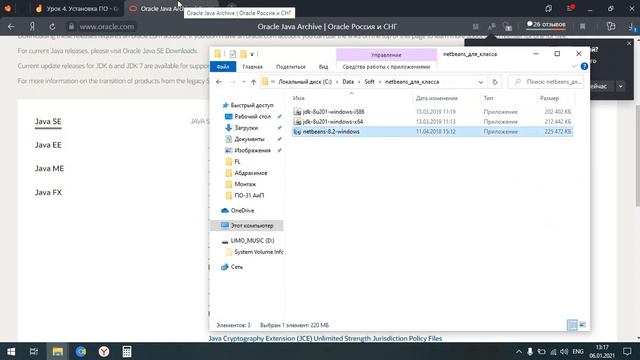Go forward in the Explorer window

pos(232,82)
